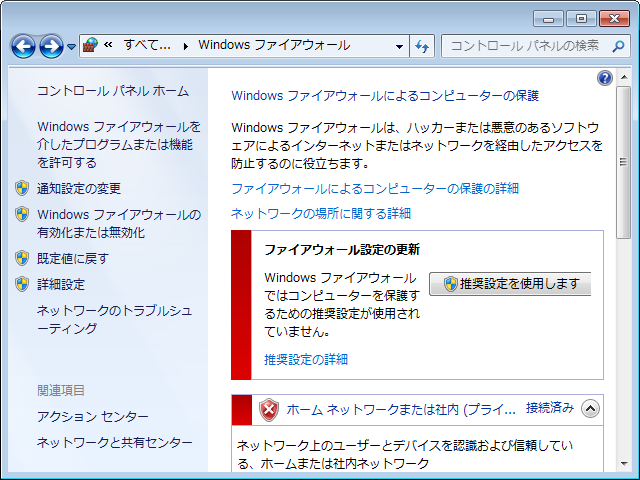640x480 pixels.
Task: Click 接続済み status text
Action: tap(550, 407)
